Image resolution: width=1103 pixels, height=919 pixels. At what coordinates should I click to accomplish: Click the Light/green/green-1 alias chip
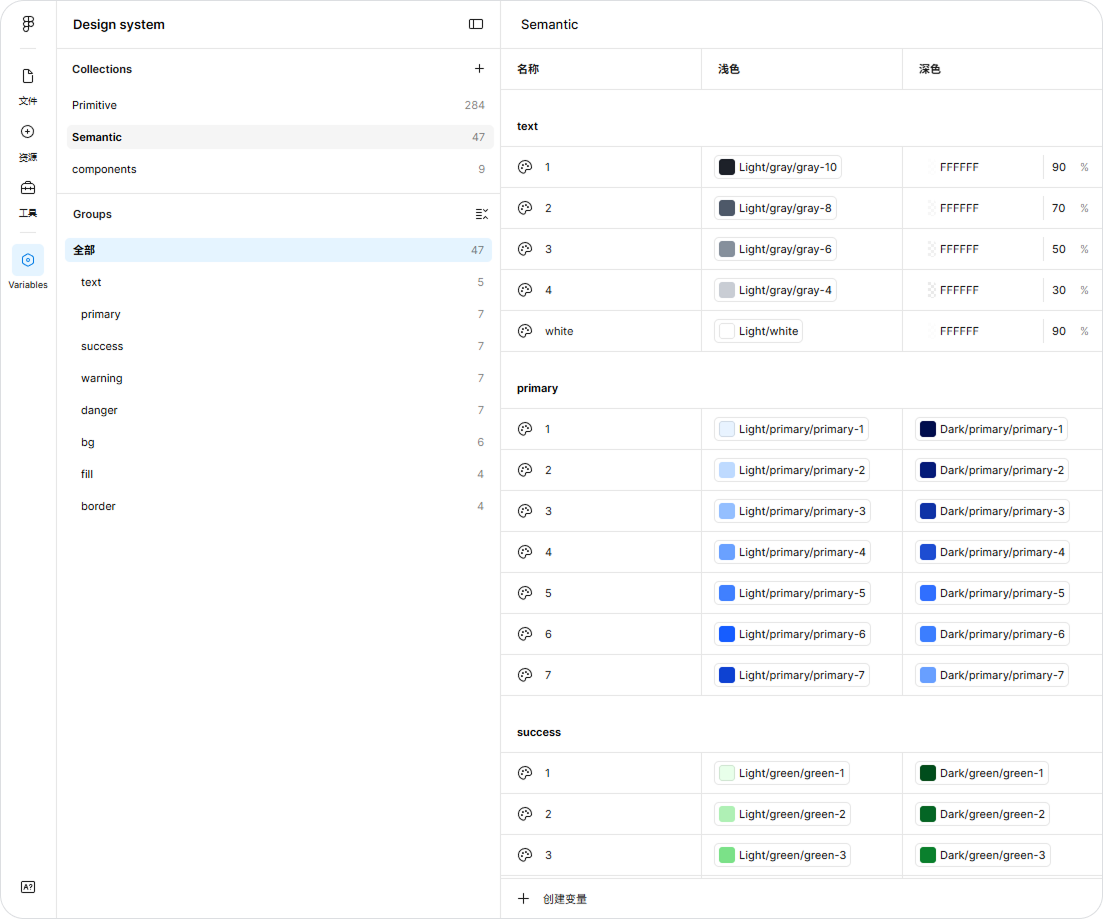point(782,773)
